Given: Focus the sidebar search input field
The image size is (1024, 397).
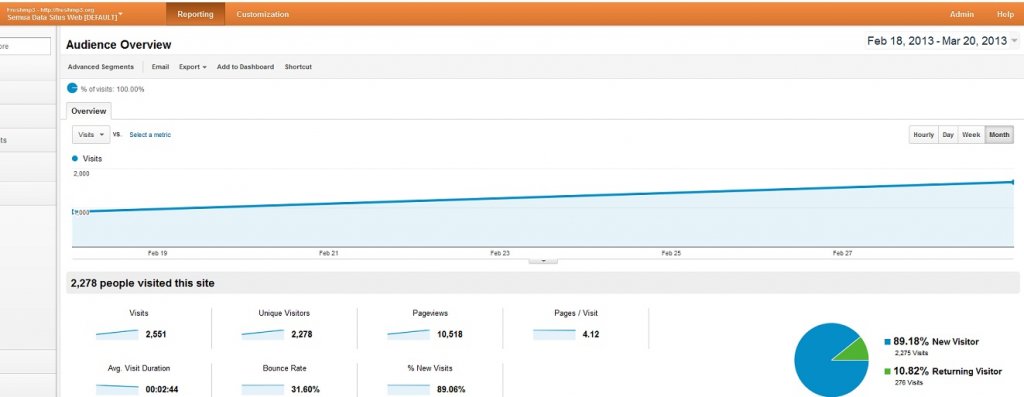Looking at the screenshot, I should pyautogui.click(x=25, y=46).
